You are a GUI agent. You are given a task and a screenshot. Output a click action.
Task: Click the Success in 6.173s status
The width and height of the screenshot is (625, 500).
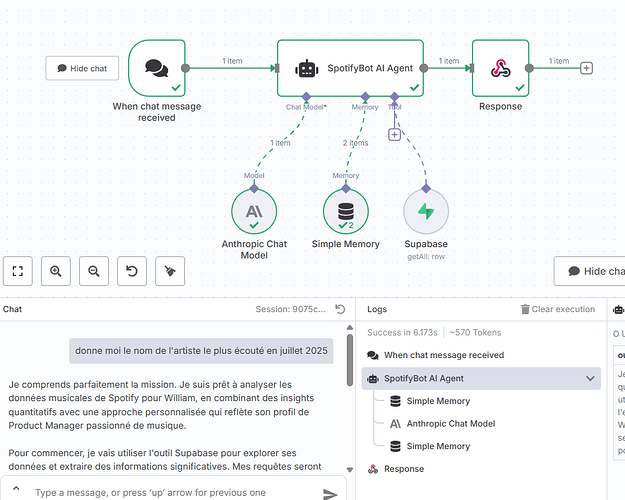click(402, 333)
